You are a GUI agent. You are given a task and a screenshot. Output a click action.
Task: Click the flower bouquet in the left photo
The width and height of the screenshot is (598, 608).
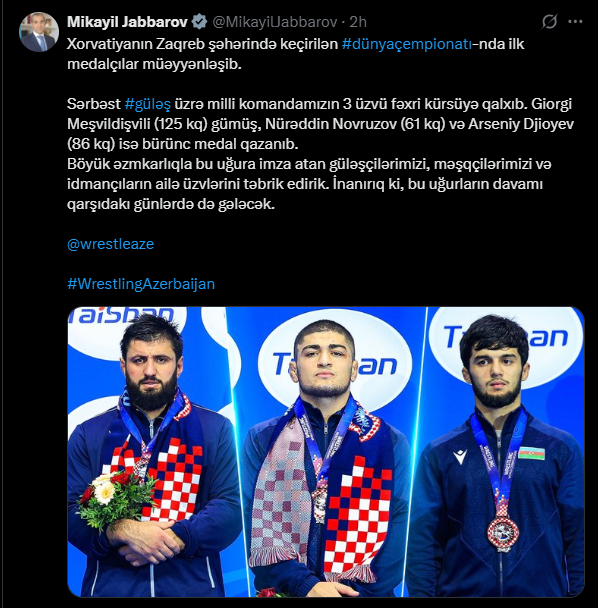(114, 499)
